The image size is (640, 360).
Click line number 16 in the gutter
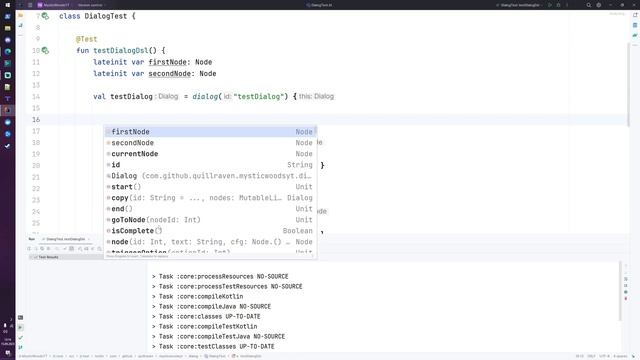(x=36, y=120)
